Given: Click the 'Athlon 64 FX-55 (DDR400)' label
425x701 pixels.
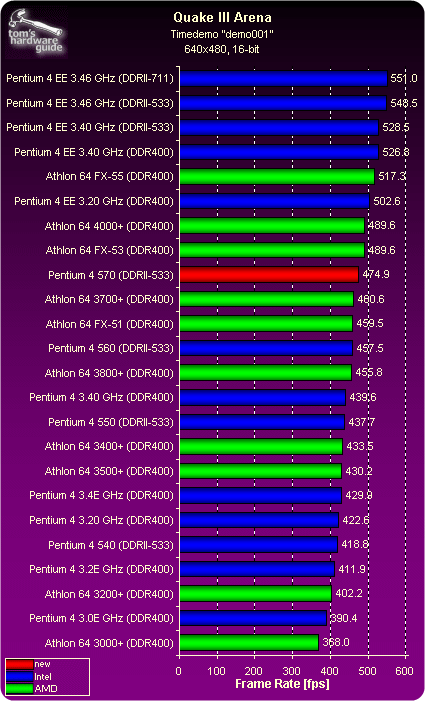Looking at the screenshot, I should click(x=109, y=177).
